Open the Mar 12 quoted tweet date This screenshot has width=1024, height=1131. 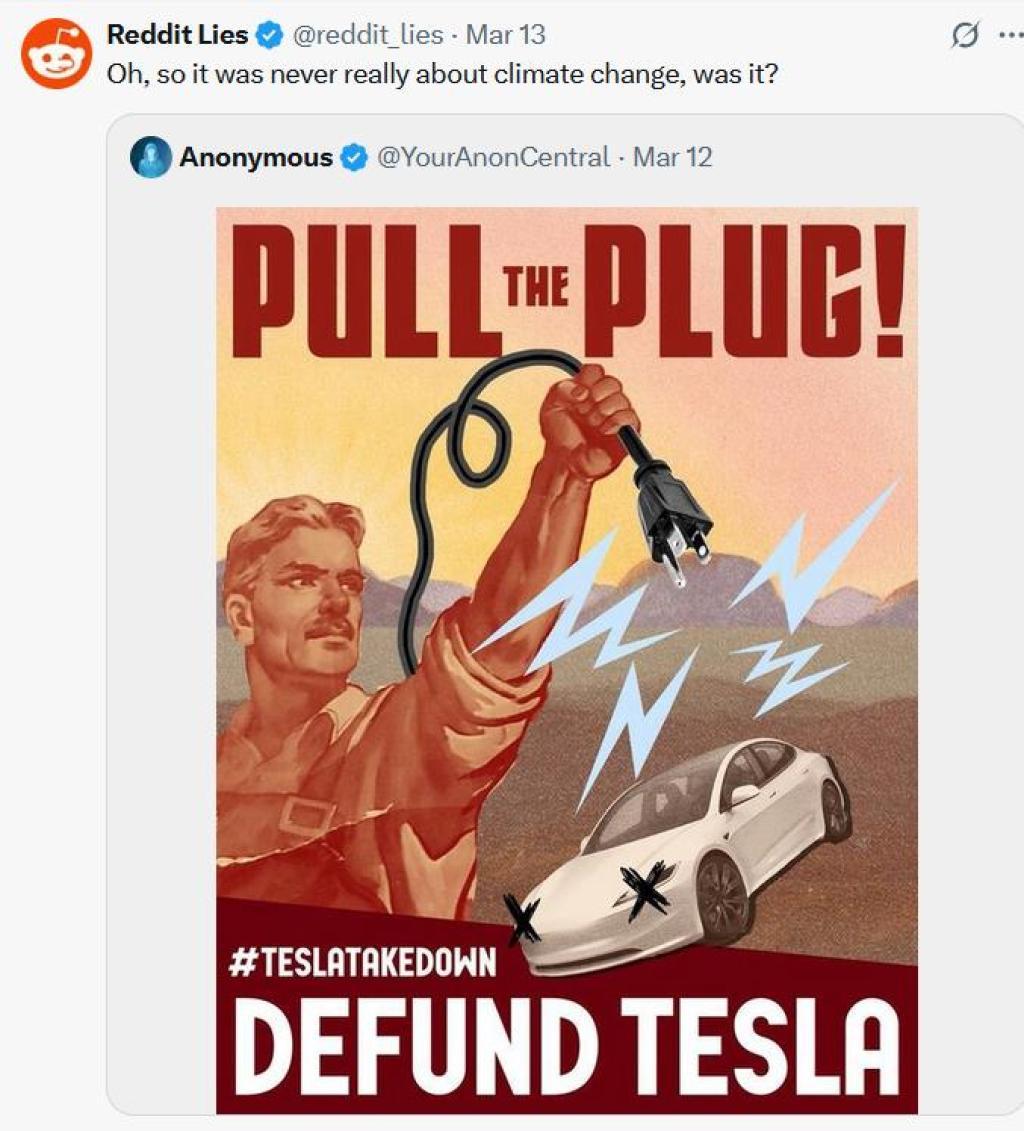click(x=672, y=157)
